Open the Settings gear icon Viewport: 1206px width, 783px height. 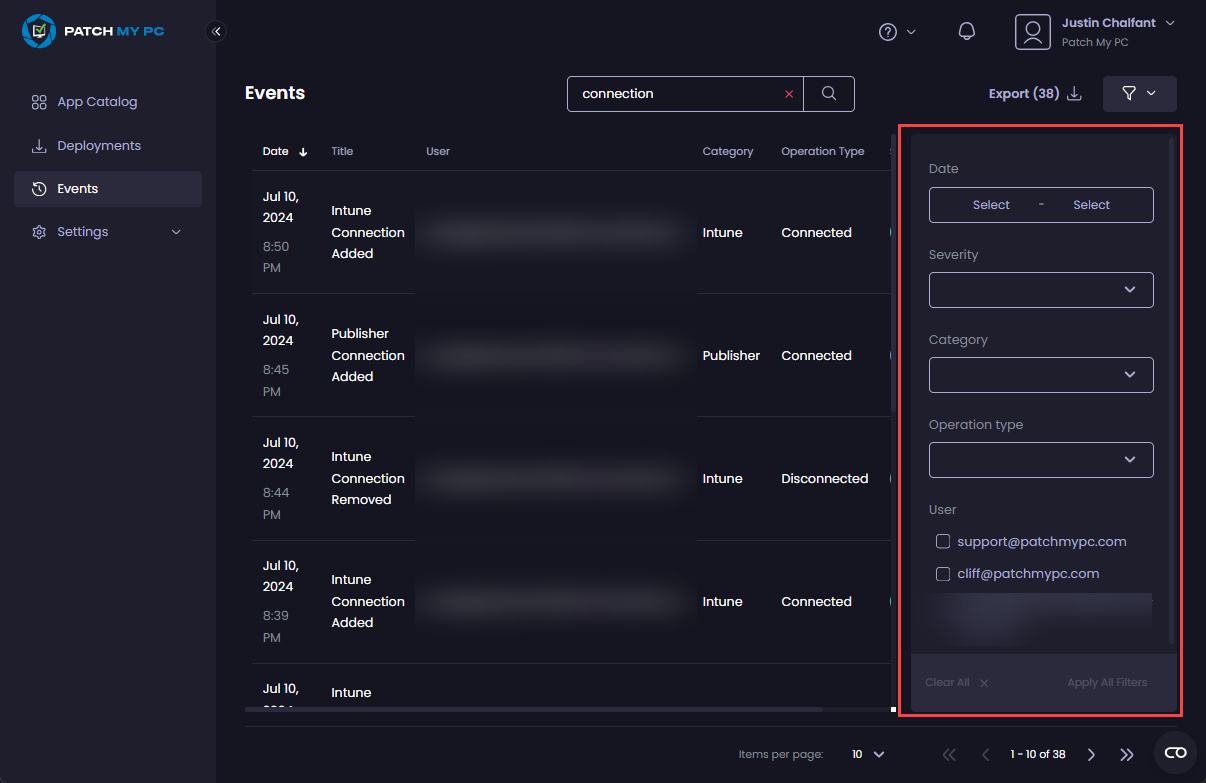click(39, 231)
